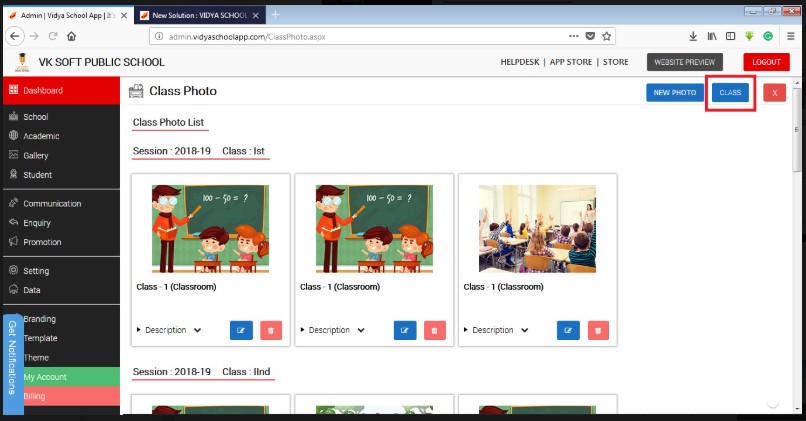Click the Grammarly green circle extension icon

(x=768, y=36)
